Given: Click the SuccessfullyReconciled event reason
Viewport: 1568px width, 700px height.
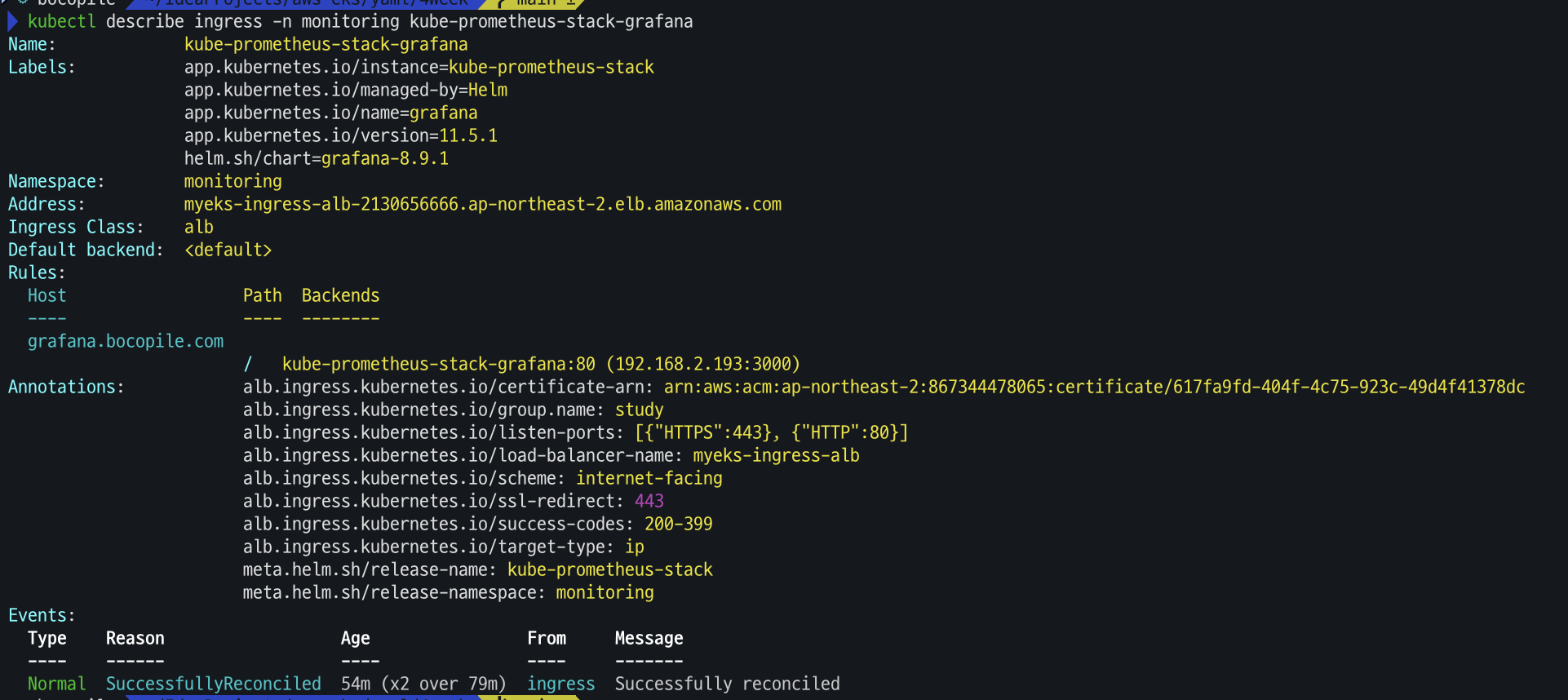Looking at the screenshot, I should point(214,684).
